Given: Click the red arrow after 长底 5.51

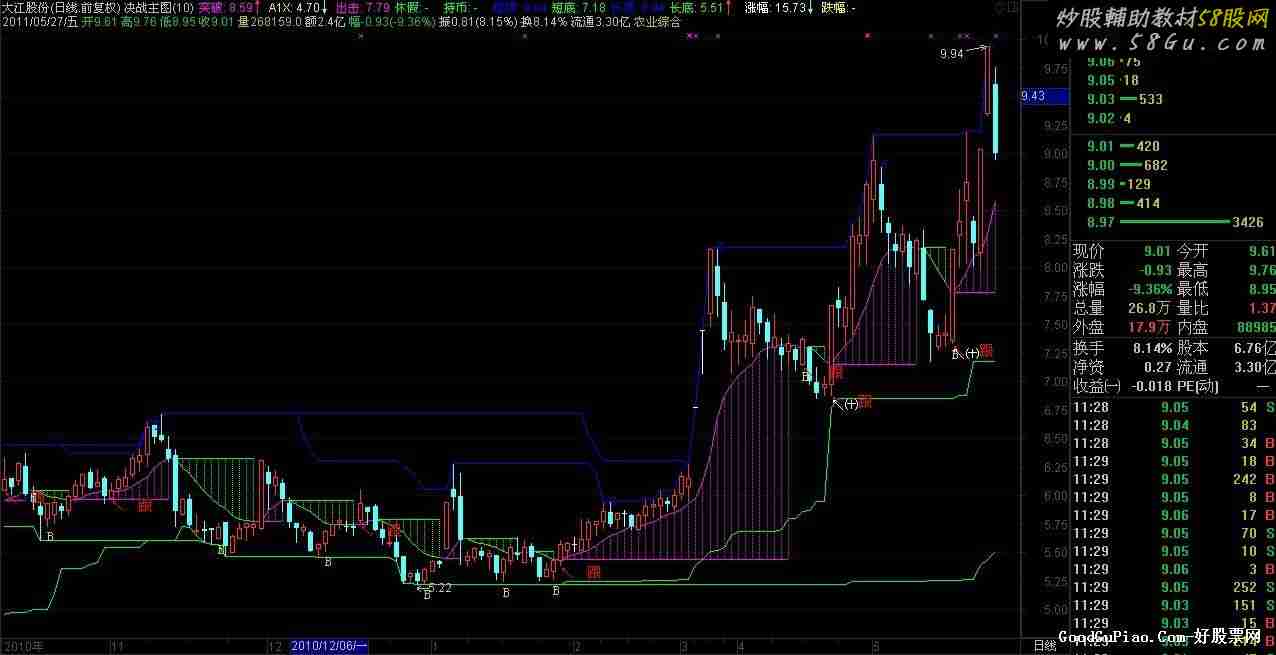Looking at the screenshot, I should tap(730, 7).
